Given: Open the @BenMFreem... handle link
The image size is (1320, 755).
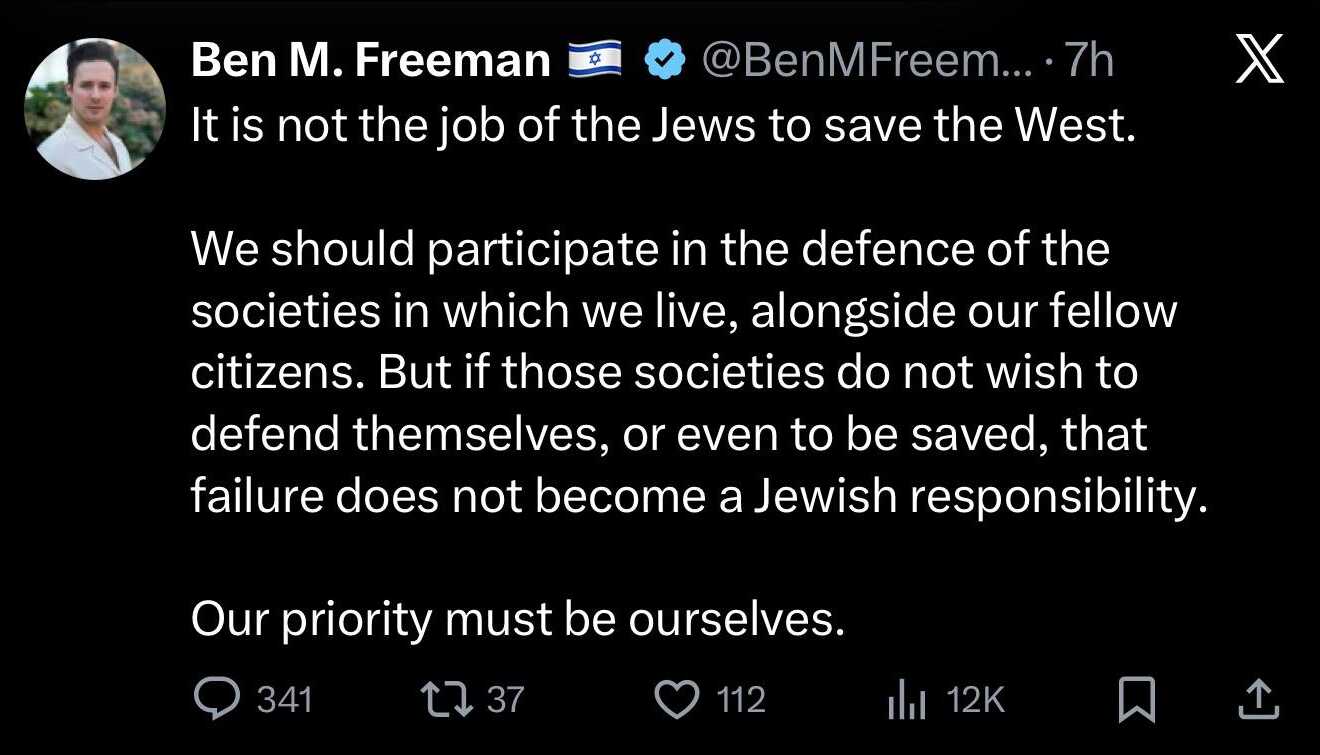Looking at the screenshot, I should (866, 63).
